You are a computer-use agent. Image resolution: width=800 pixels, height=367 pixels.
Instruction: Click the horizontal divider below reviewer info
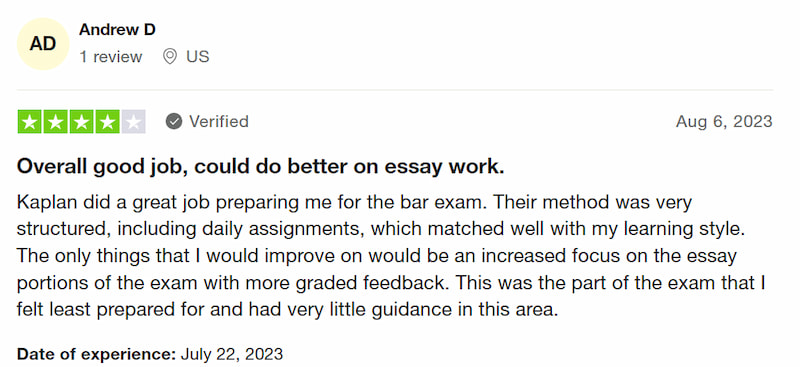pos(395,90)
